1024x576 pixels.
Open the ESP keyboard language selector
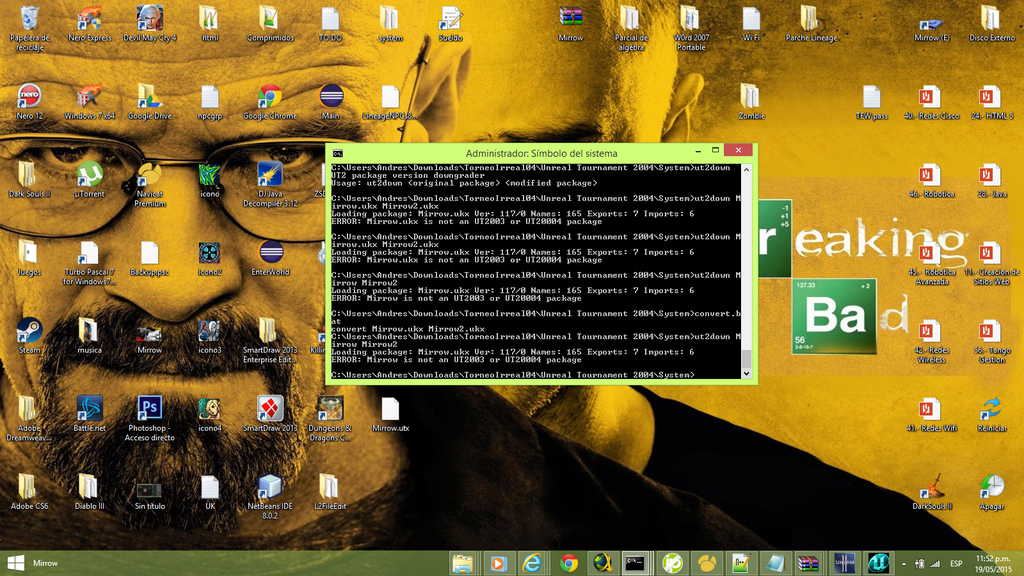coord(956,563)
